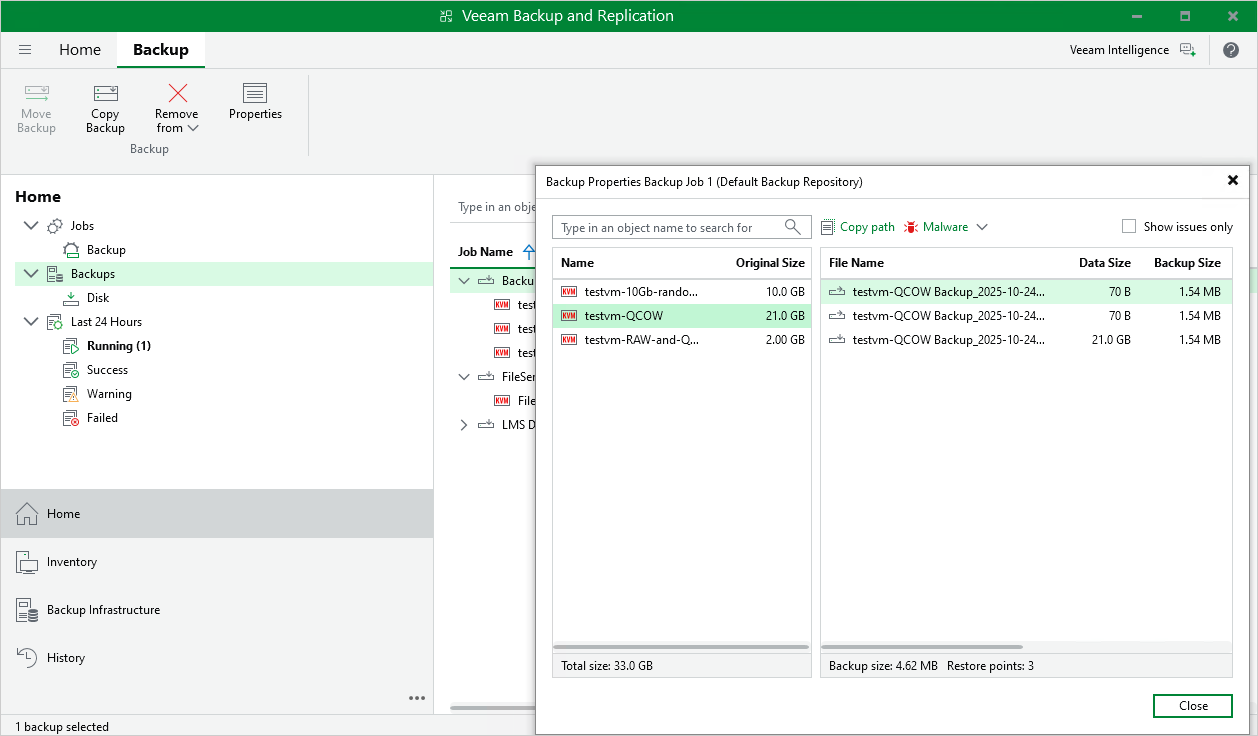Close the Backup Properties dialog with X

[1233, 181]
